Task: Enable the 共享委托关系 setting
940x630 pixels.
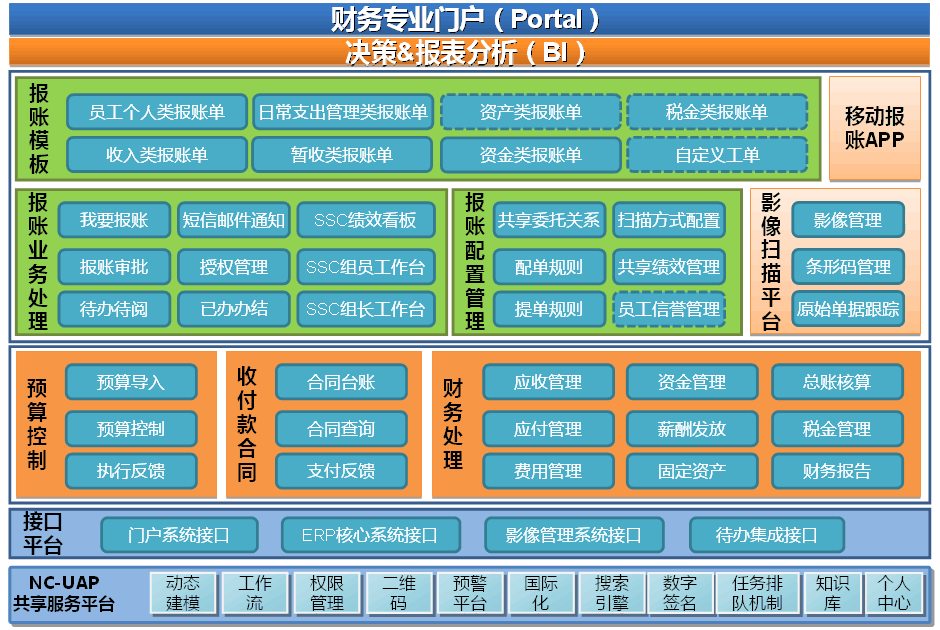Action: coord(550,219)
